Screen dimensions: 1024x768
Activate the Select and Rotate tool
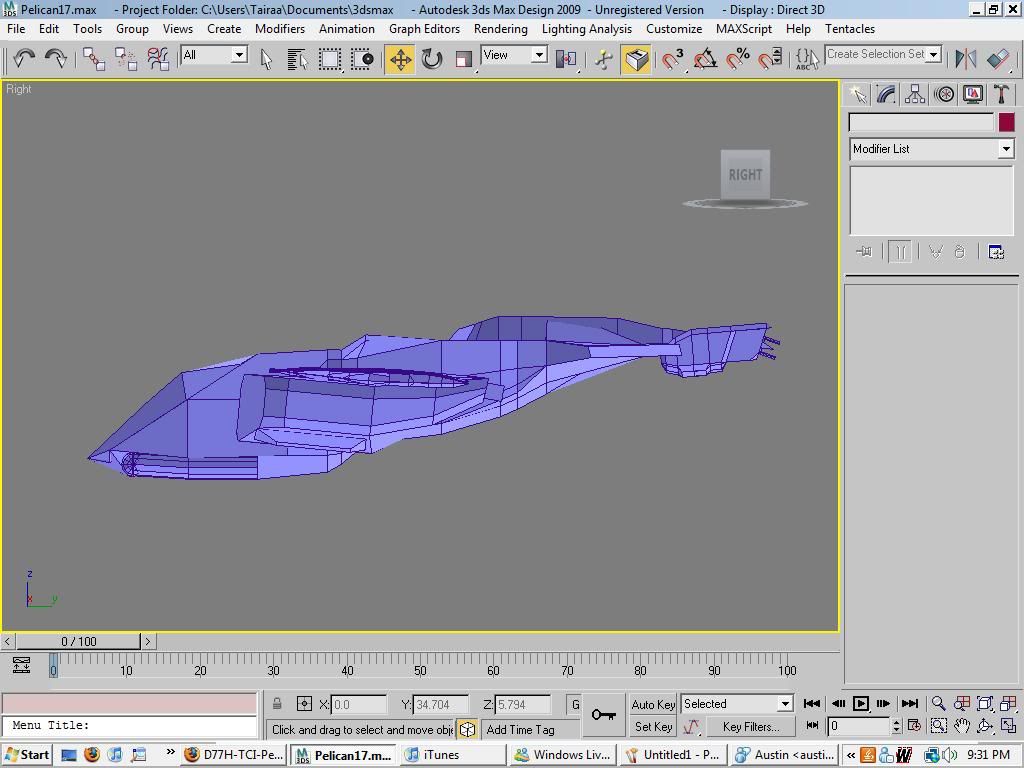click(x=432, y=59)
